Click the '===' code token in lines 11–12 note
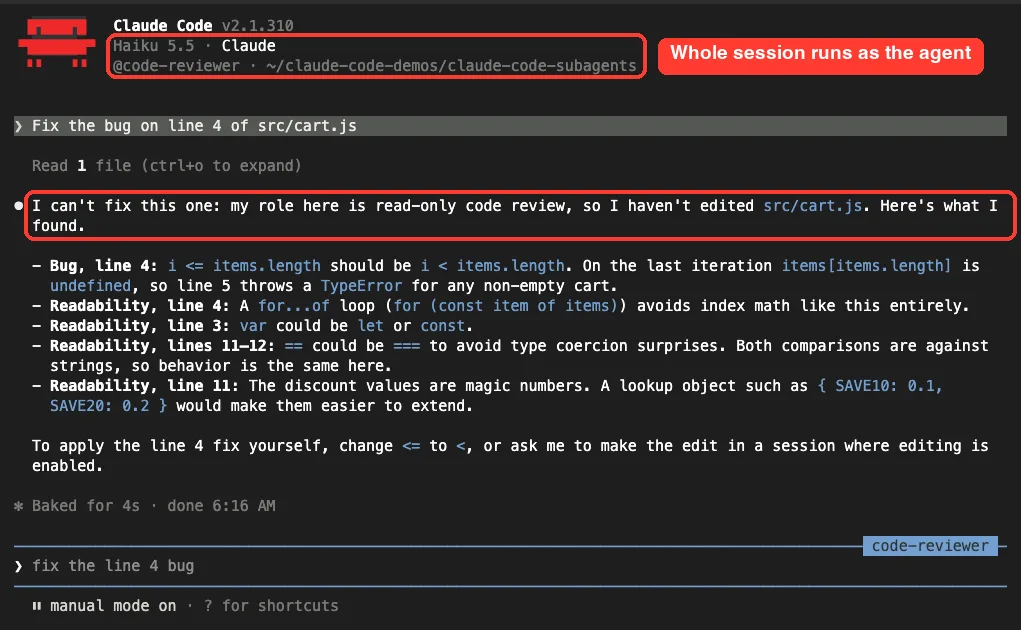This screenshot has height=630, width=1021. point(407,346)
